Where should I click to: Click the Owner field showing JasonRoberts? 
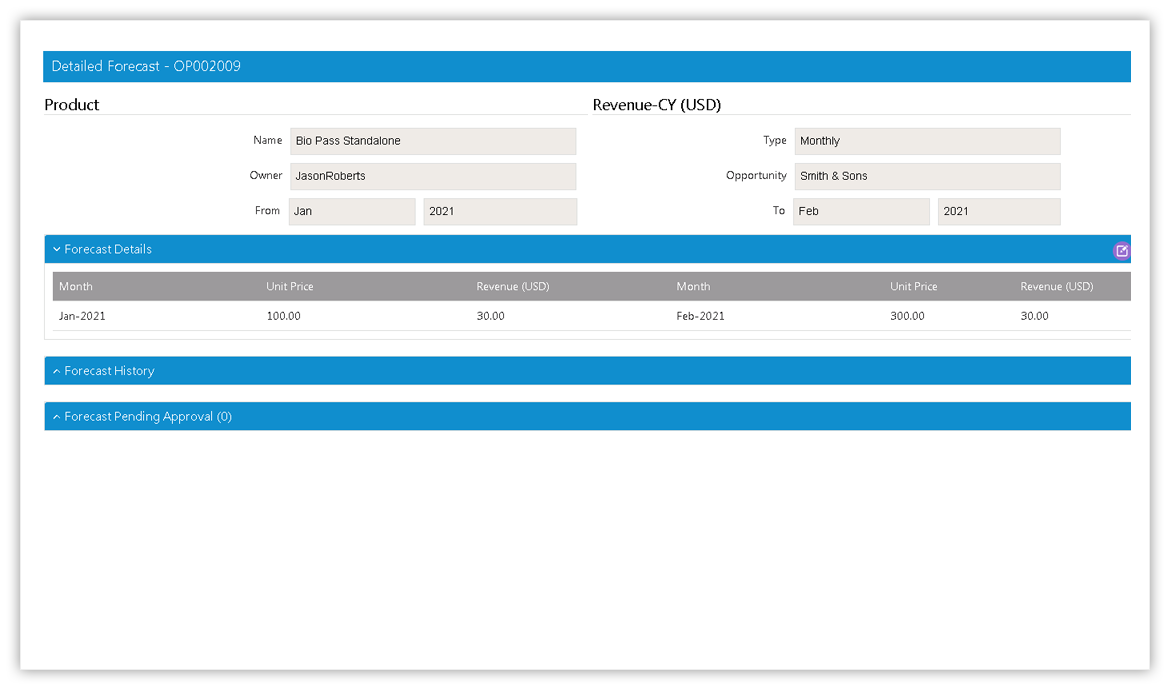[432, 176]
